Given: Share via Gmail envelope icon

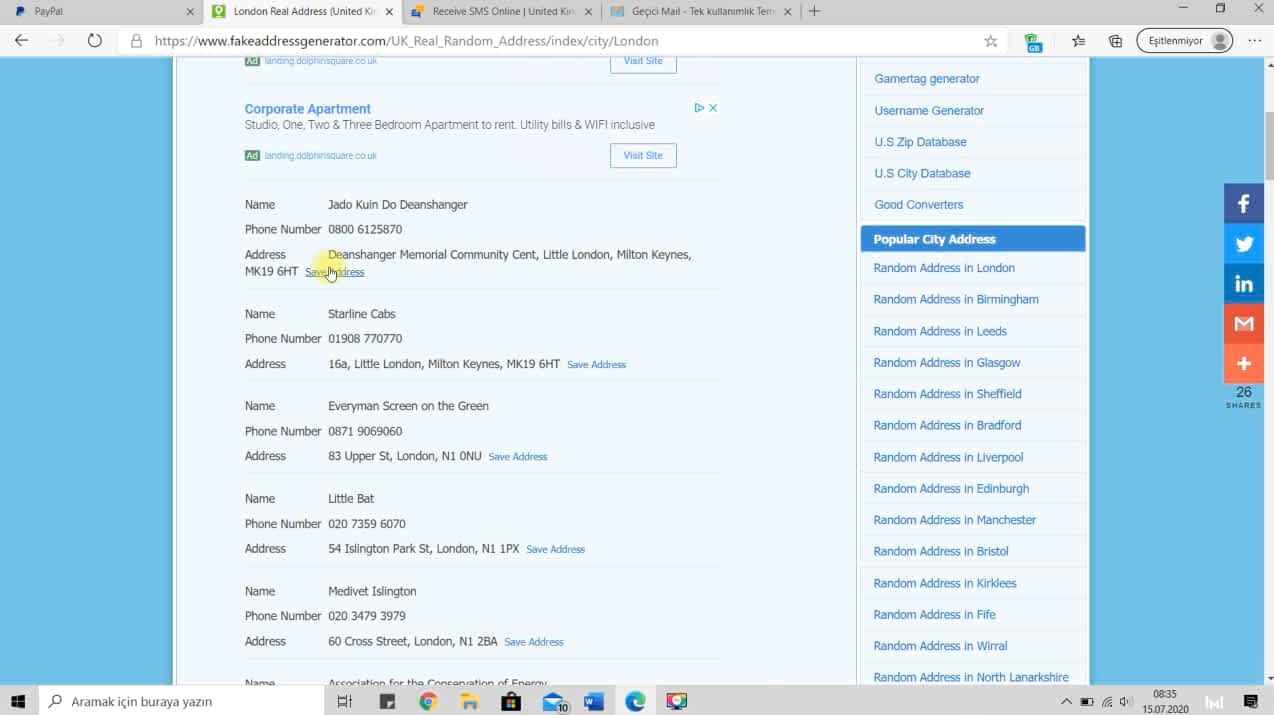Looking at the screenshot, I should tap(1244, 324).
